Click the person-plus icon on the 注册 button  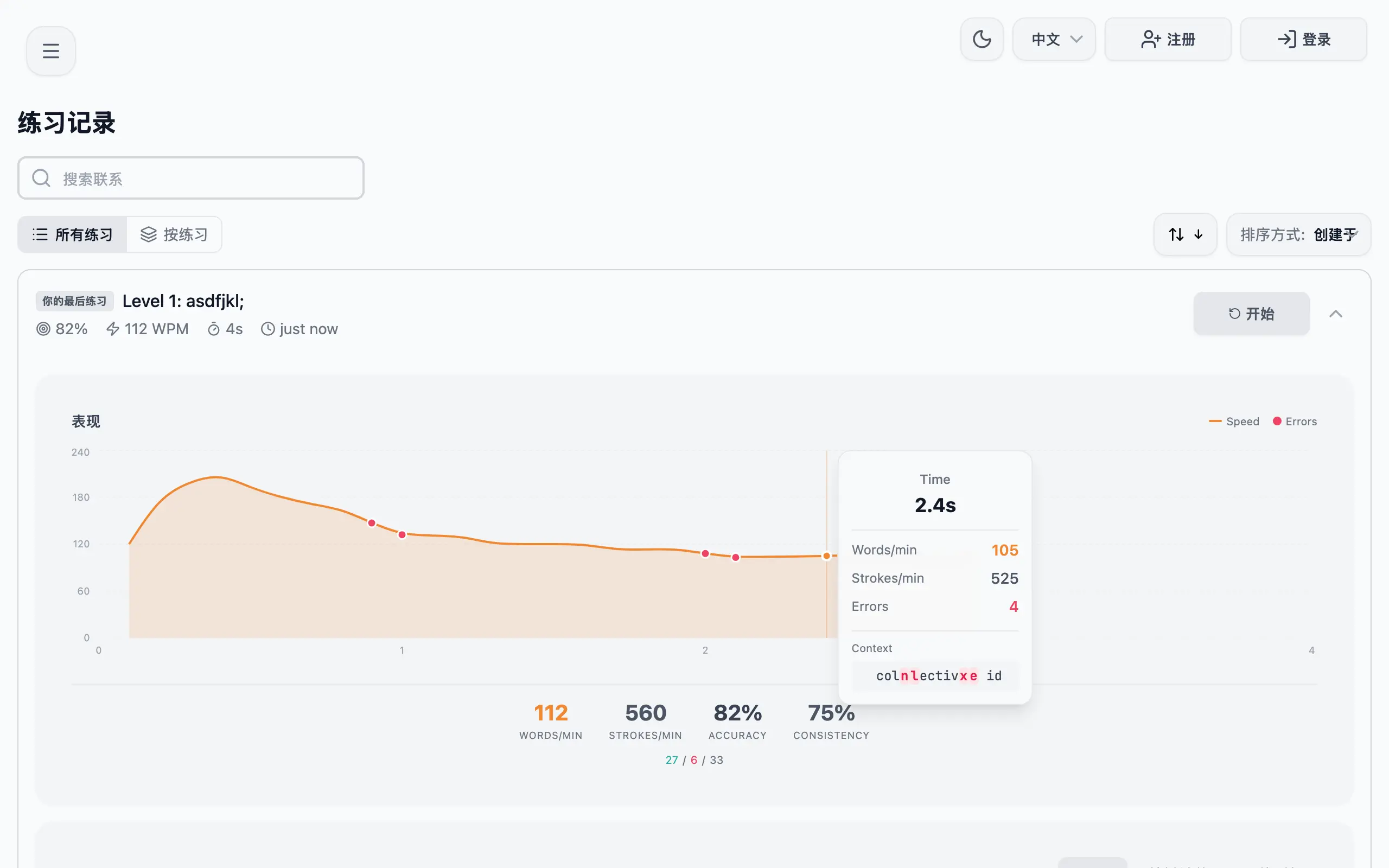pyautogui.click(x=1150, y=39)
